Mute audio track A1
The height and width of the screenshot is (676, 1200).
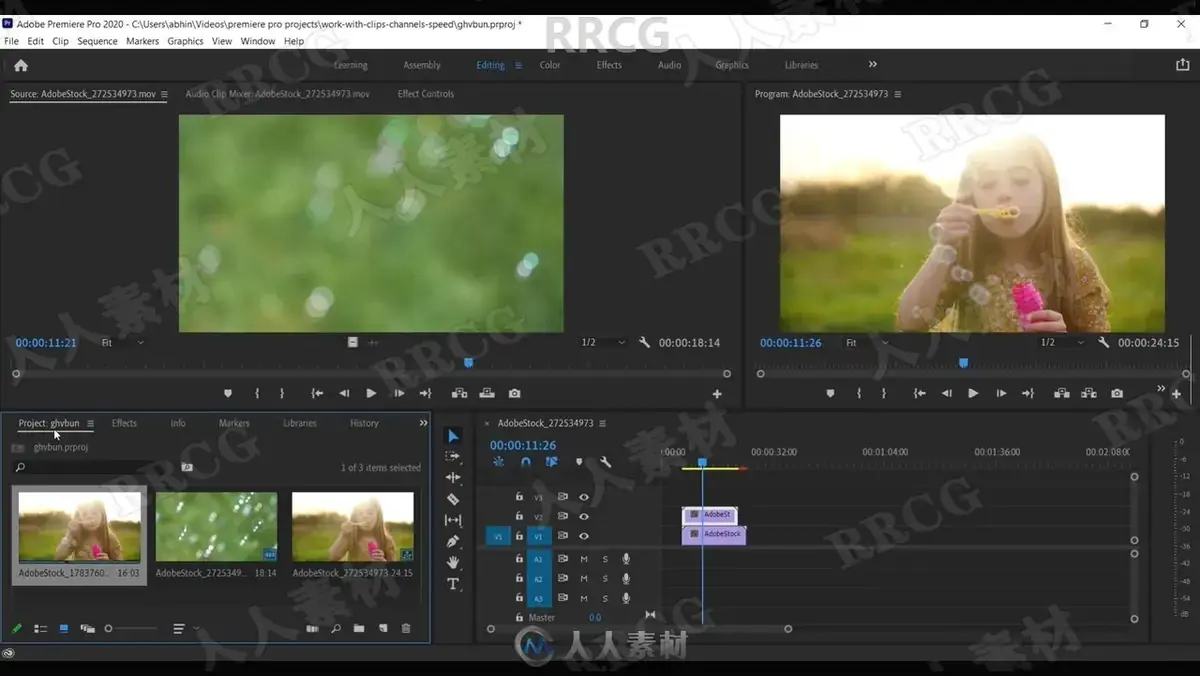point(584,559)
